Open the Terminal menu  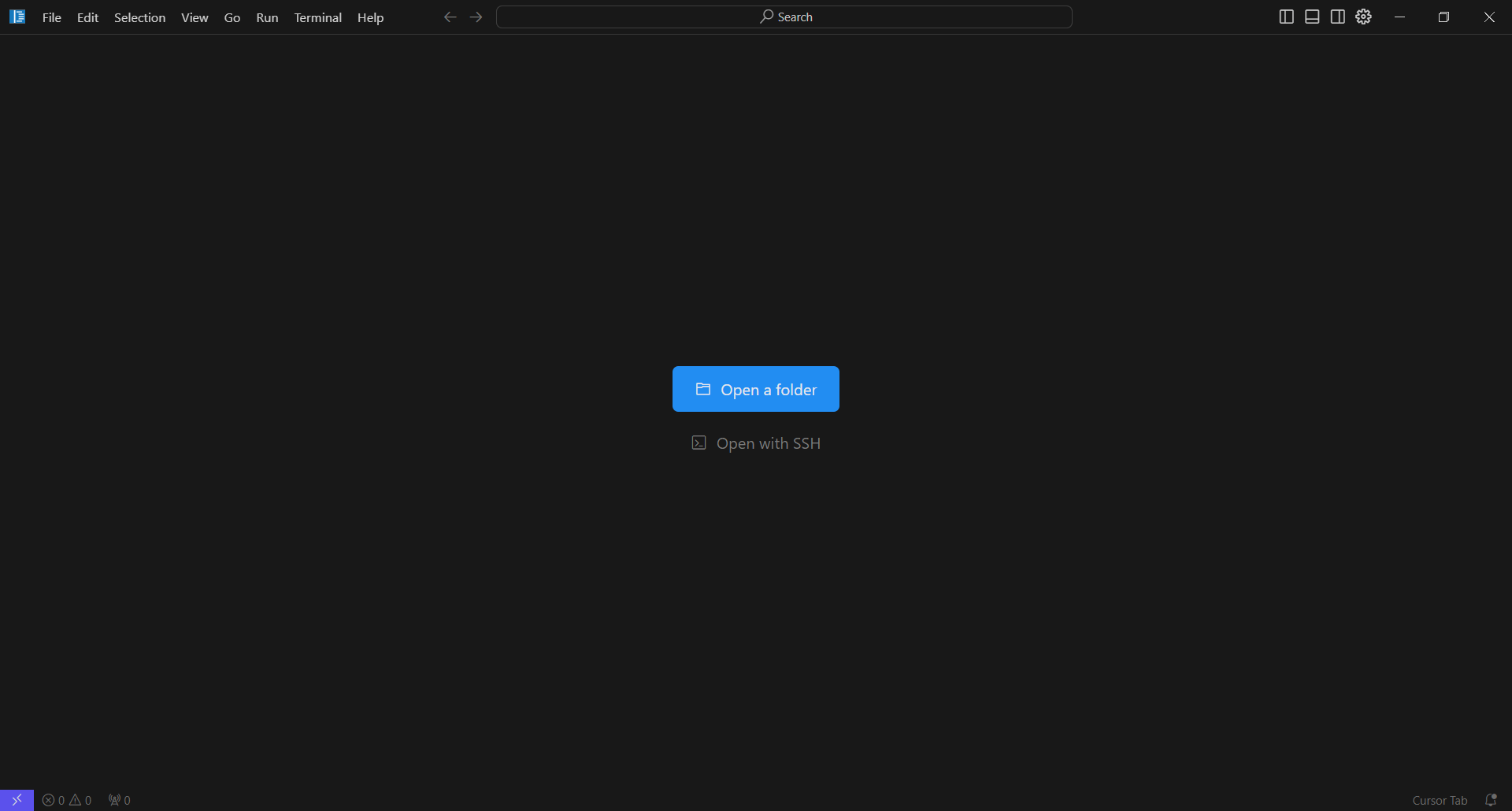tap(317, 17)
